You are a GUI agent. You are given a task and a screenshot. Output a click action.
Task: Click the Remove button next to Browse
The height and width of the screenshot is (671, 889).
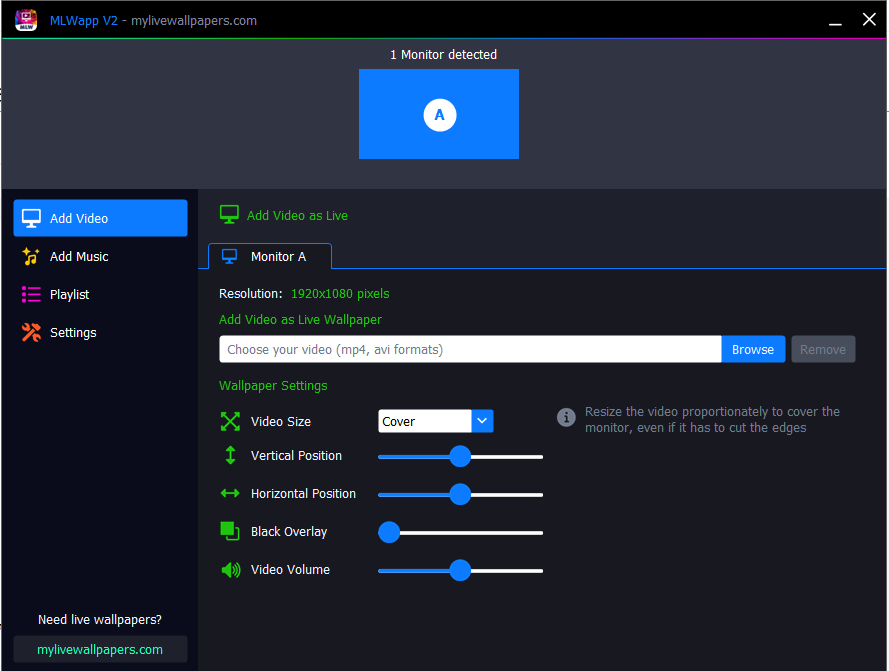pos(823,349)
